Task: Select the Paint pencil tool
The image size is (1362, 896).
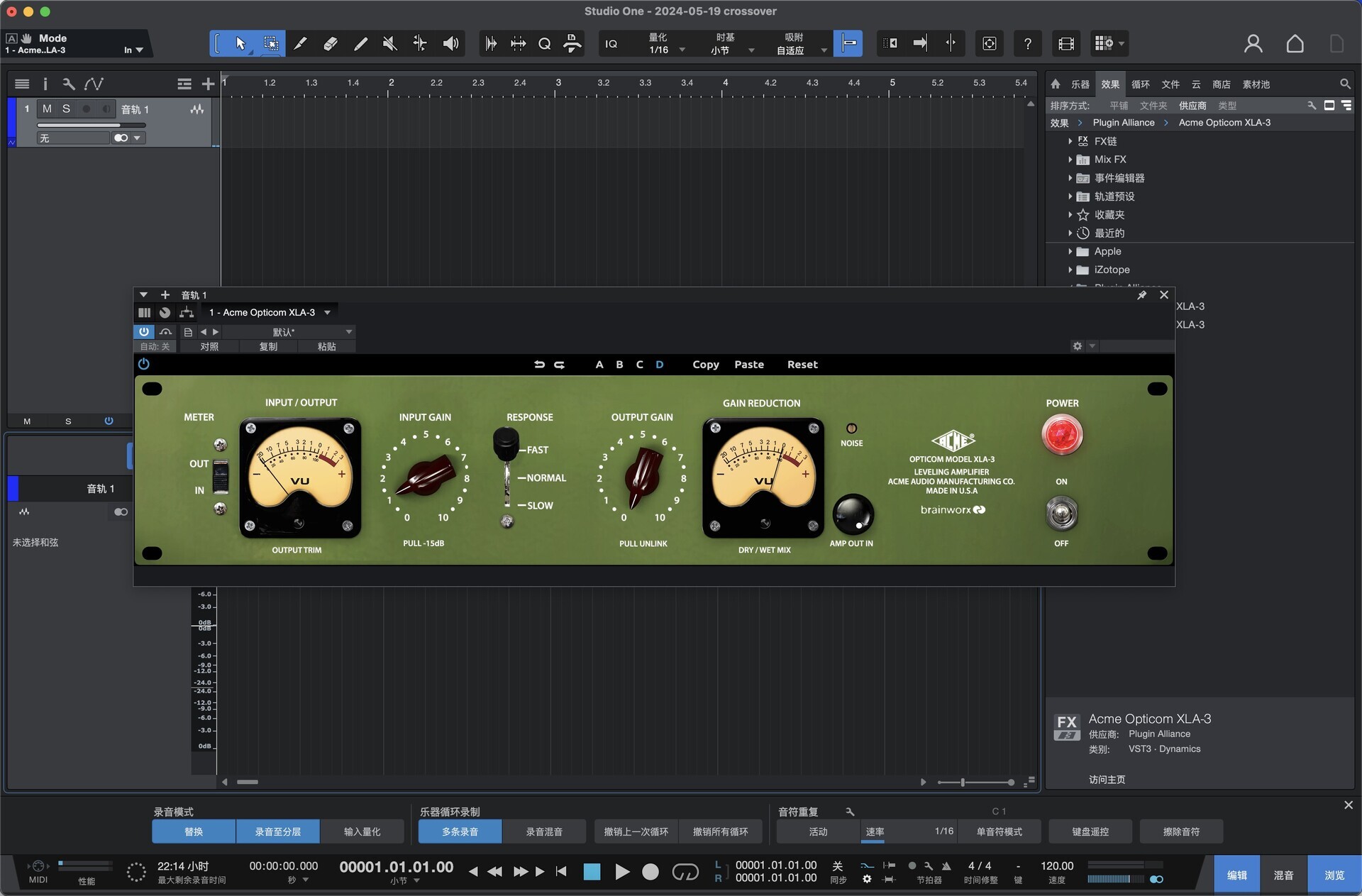Action: [x=360, y=44]
